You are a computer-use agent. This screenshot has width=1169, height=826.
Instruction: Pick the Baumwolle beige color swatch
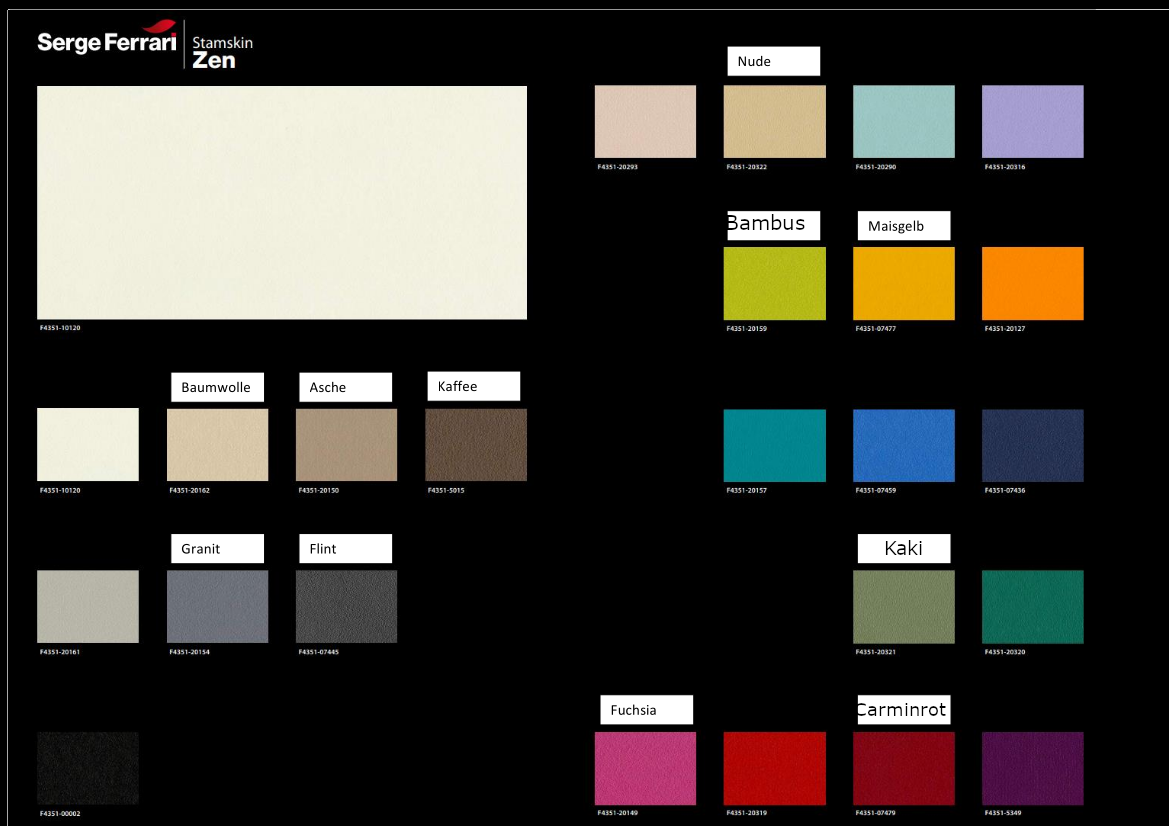pyautogui.click(x=217, y=445)
